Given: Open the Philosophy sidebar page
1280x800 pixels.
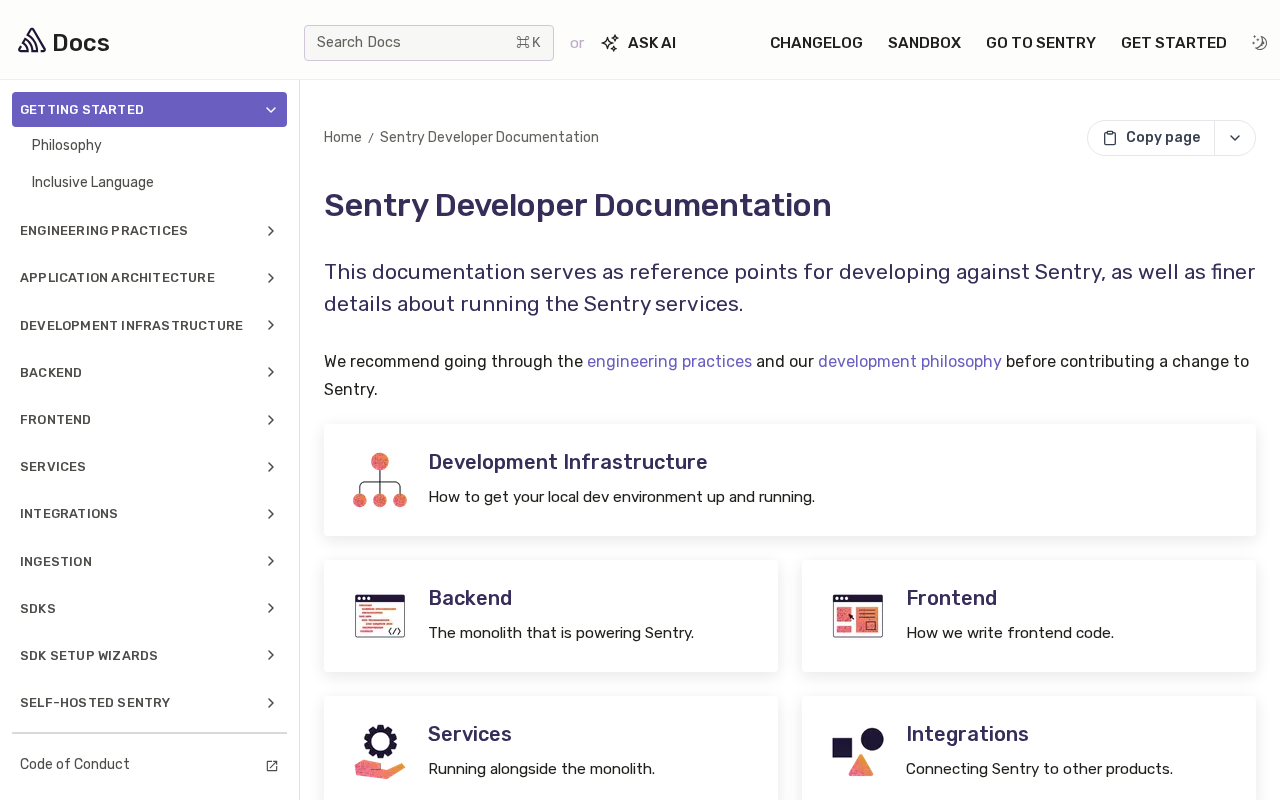Looking at the screenshot, I should point(67,146).
